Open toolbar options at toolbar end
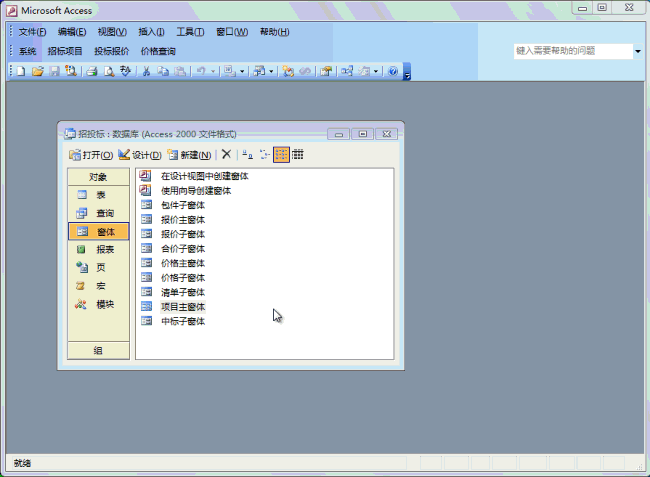Viewport: 650px width, 477px height. pyautogui.click(x=407, y=72)
